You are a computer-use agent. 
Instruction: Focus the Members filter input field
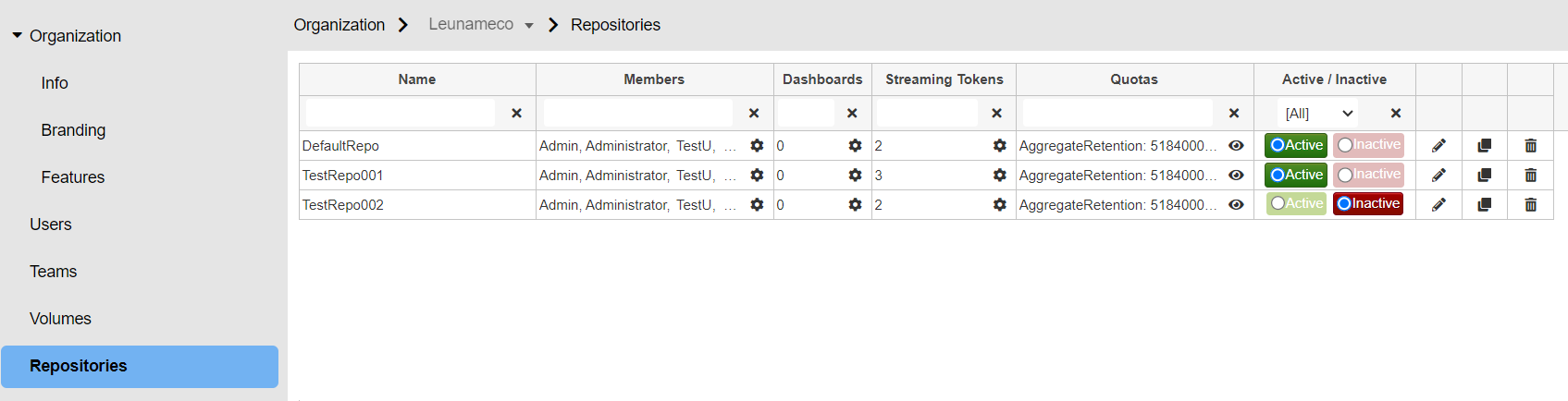pos(638,113)
